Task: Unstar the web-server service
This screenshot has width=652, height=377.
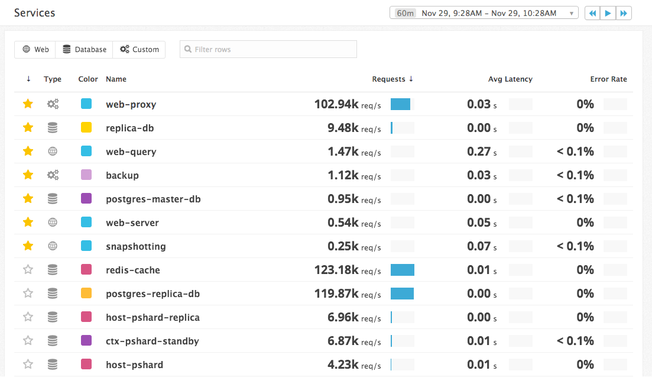Action: tap(28, 222)
